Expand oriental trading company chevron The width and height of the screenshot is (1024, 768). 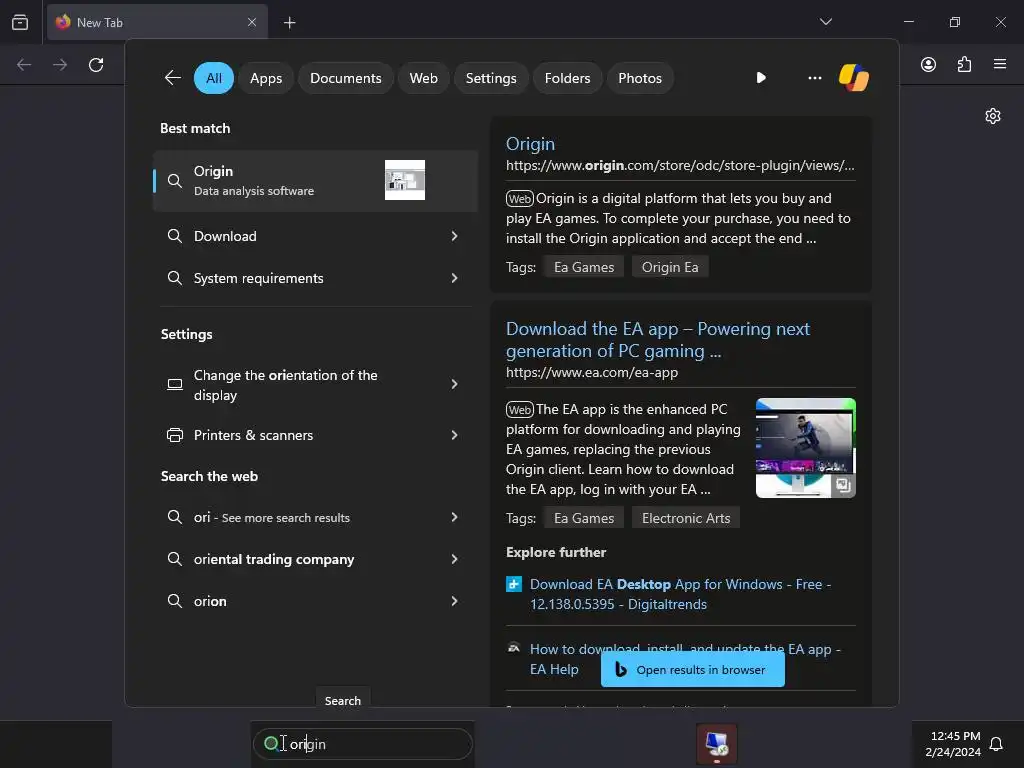coord(455,559)
